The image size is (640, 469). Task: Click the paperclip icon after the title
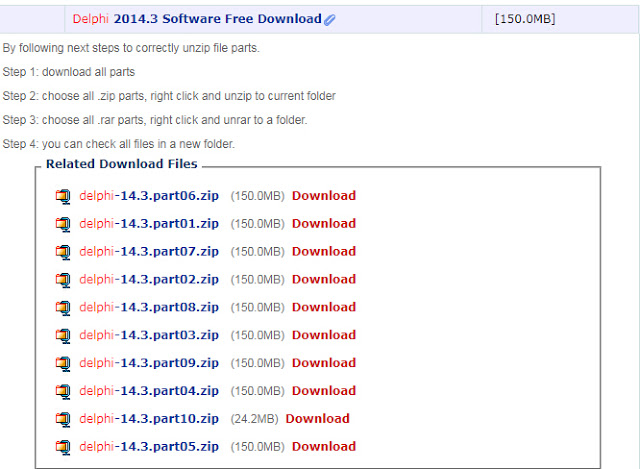pyautogui.click(x=330, y=19)
